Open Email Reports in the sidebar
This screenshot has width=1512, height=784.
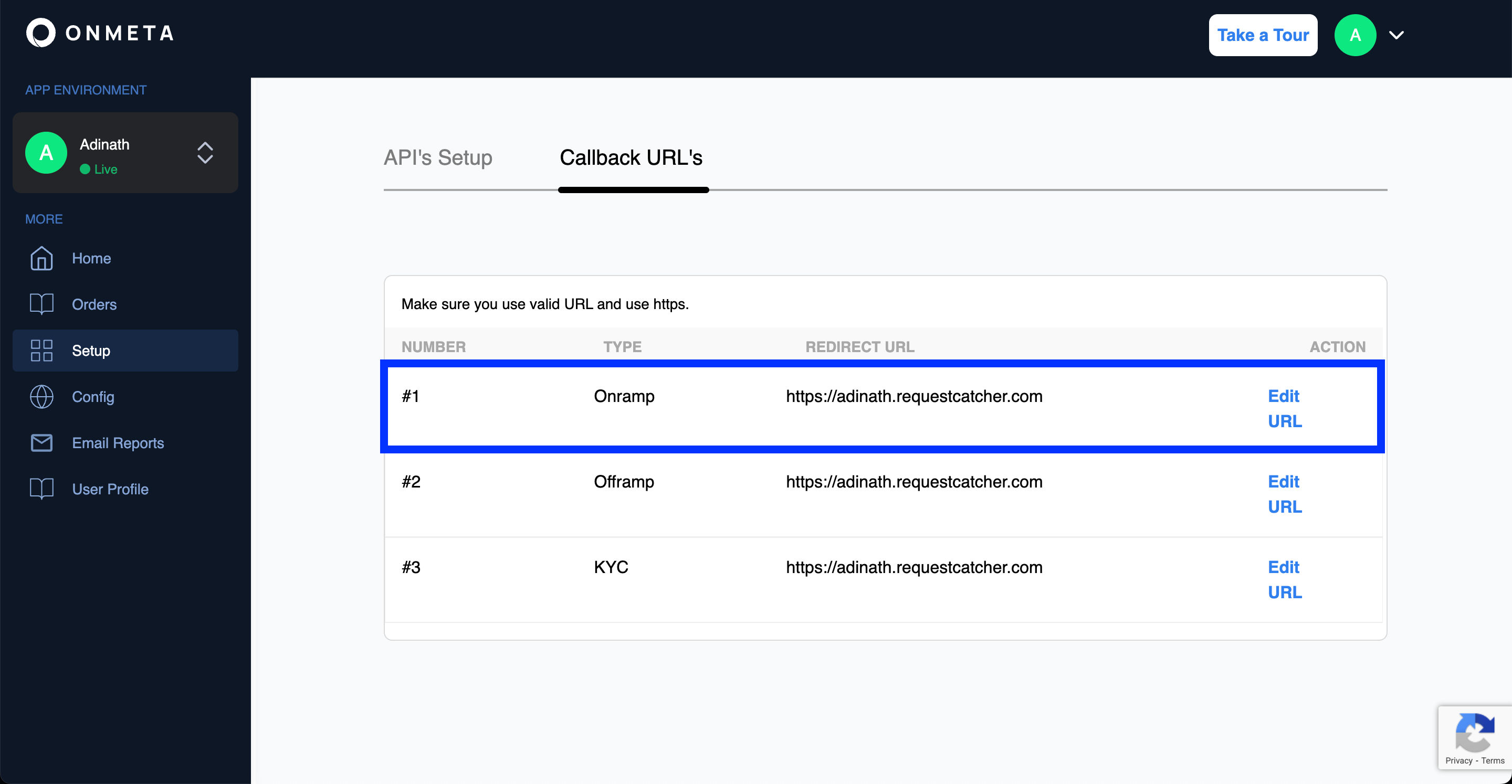pos(118,443)
